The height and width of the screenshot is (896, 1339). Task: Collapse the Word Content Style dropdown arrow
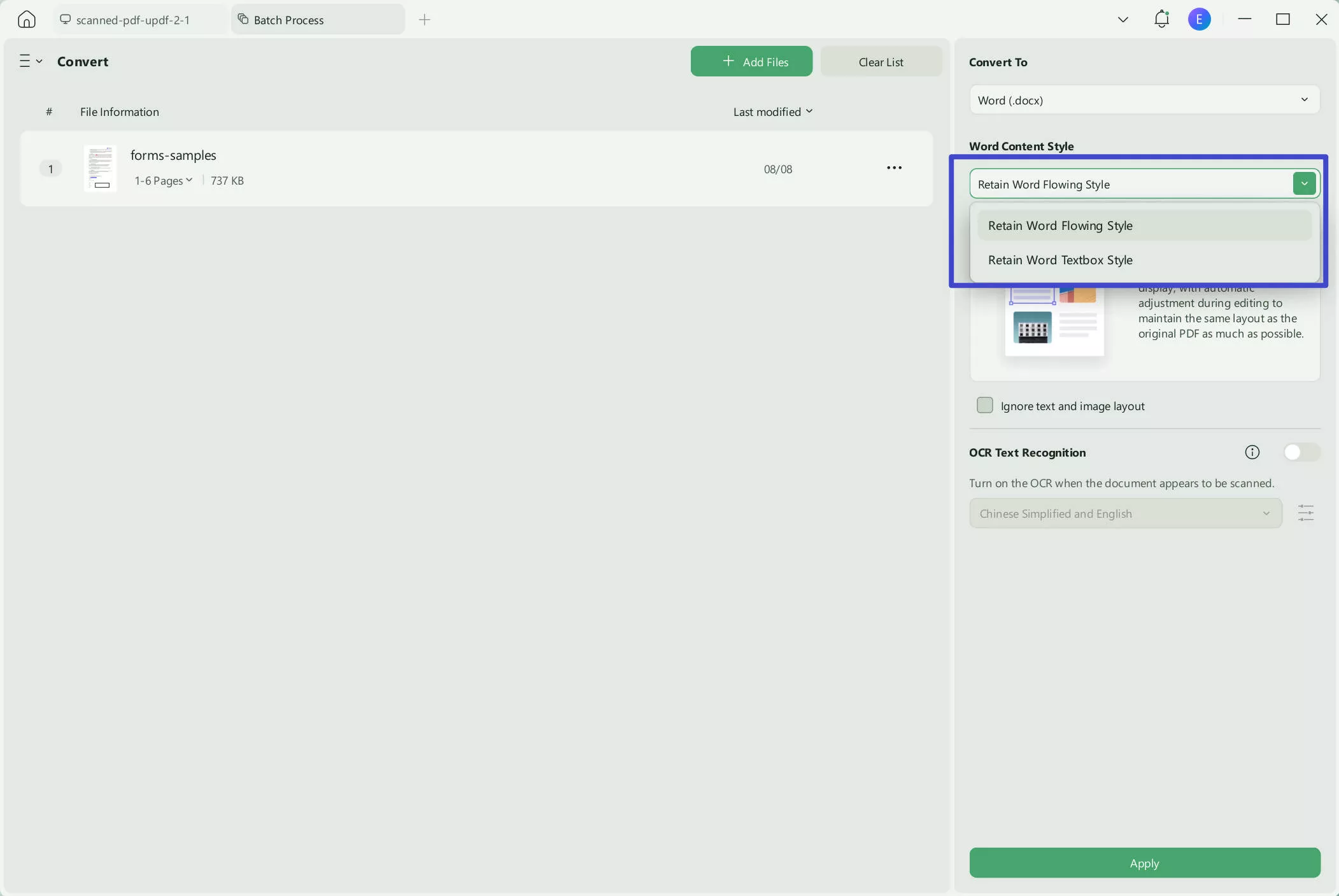[x=1304, y=184]
